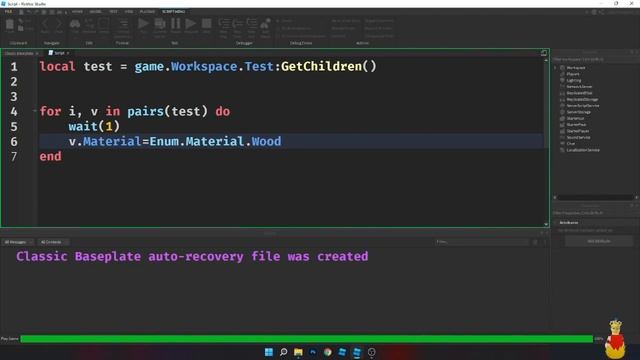The height and width of the screenshot is (360, 640).
Task: Open File Explorer from the taskbar
Action: [x=298, y=352]
